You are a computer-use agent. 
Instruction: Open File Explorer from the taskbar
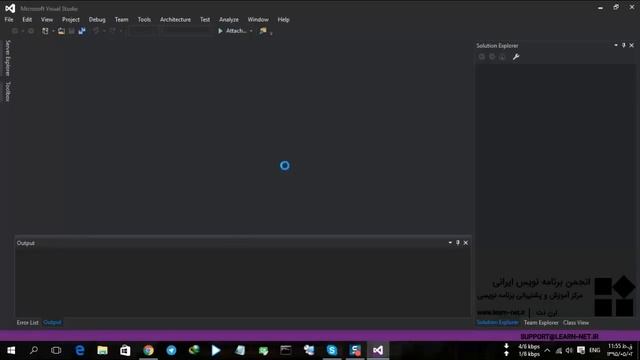point(102,350)
